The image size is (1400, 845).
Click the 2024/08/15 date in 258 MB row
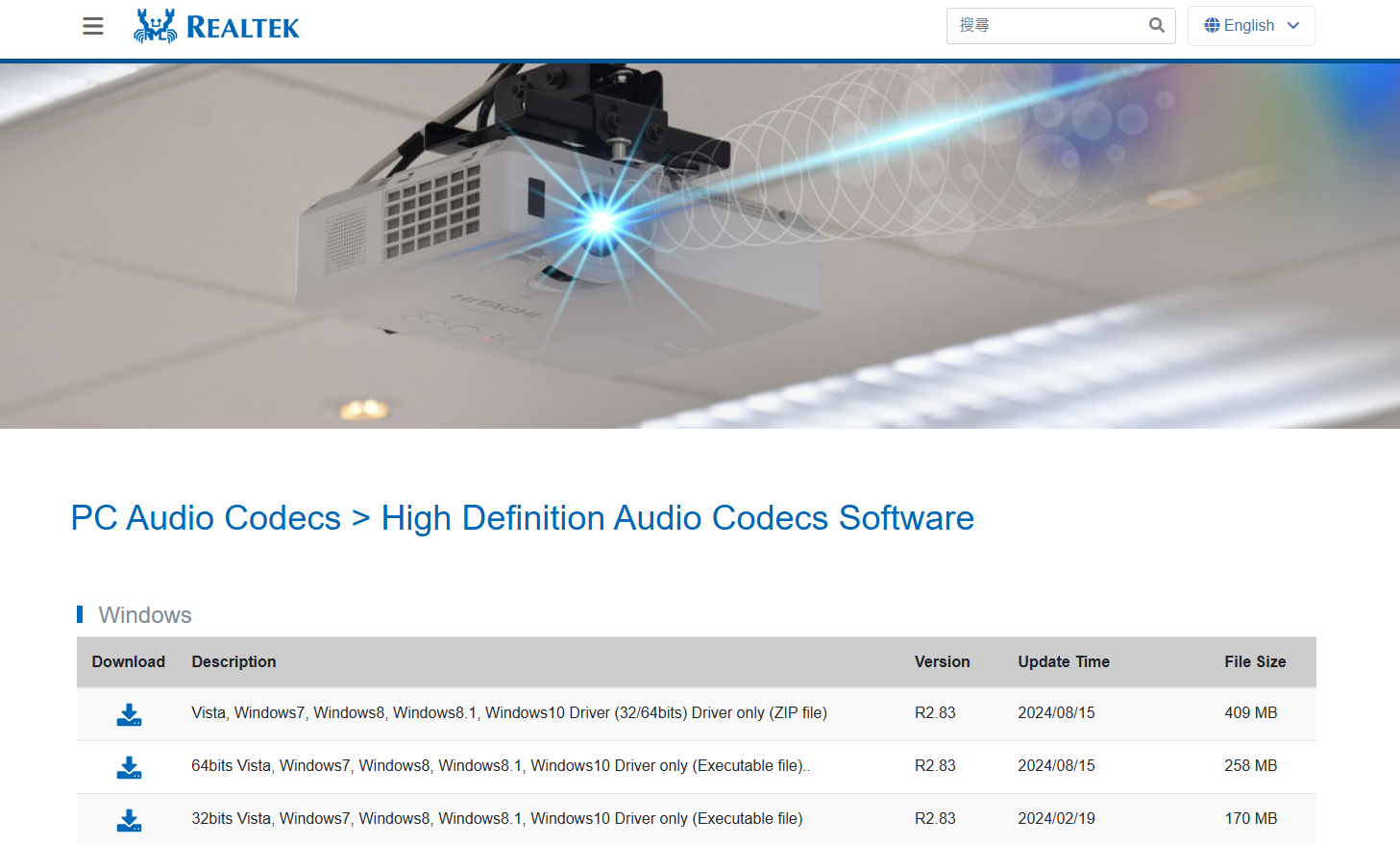point(1057,765)
